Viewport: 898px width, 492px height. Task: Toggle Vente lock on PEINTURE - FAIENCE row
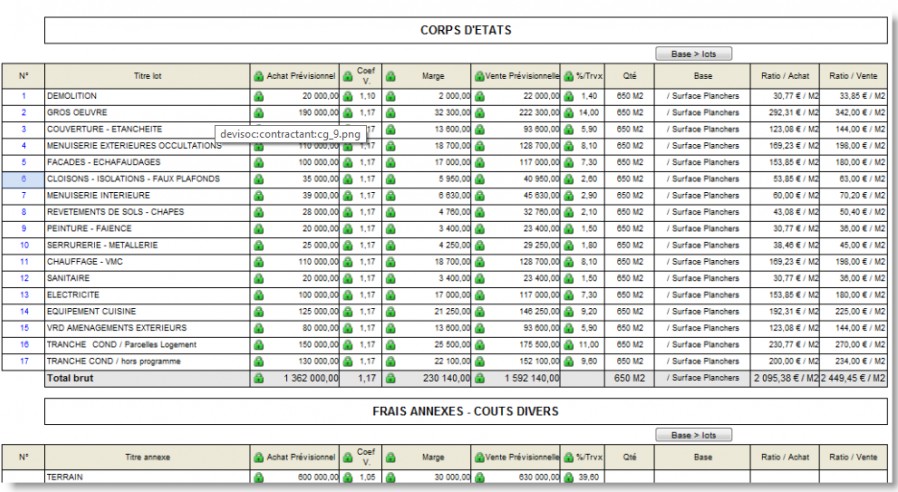479,230
